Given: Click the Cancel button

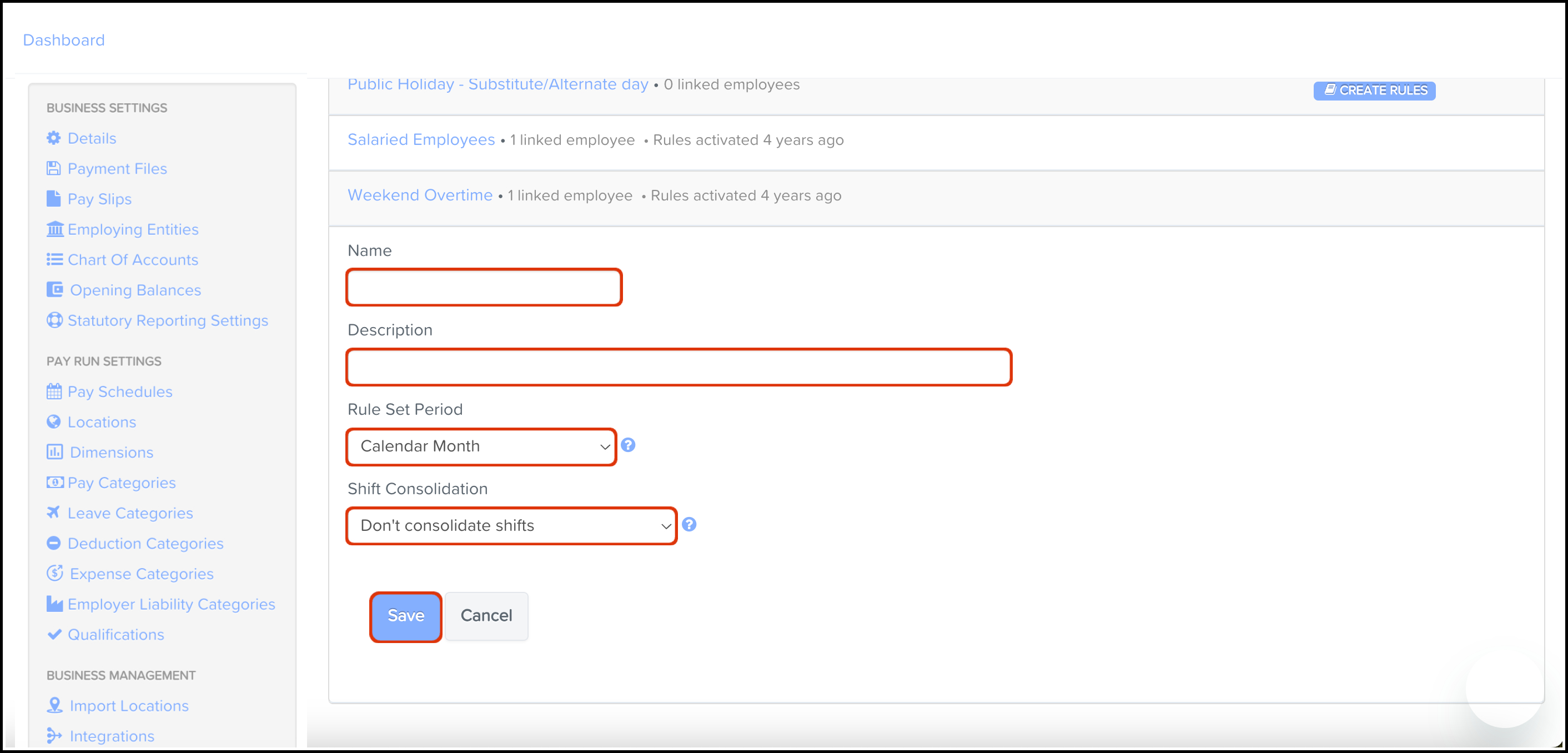Looking at the screenshot, I should 486,616.
